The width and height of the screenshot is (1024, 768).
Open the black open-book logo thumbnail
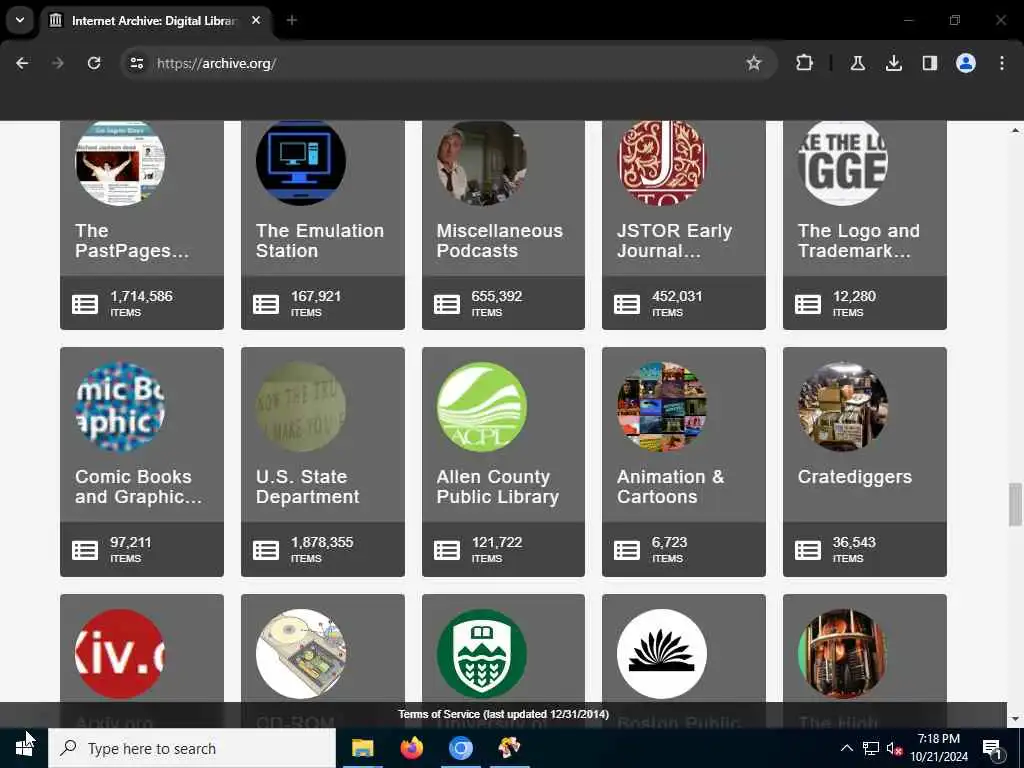tap(662, 654)
